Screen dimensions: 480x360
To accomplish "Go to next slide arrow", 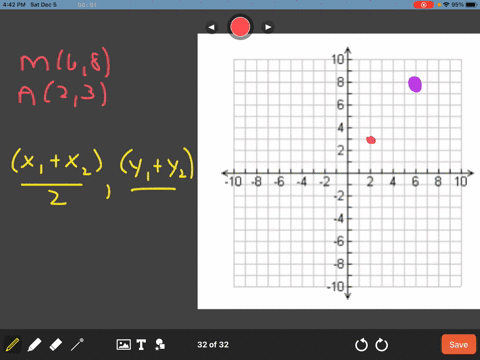I will pos(268,27).
